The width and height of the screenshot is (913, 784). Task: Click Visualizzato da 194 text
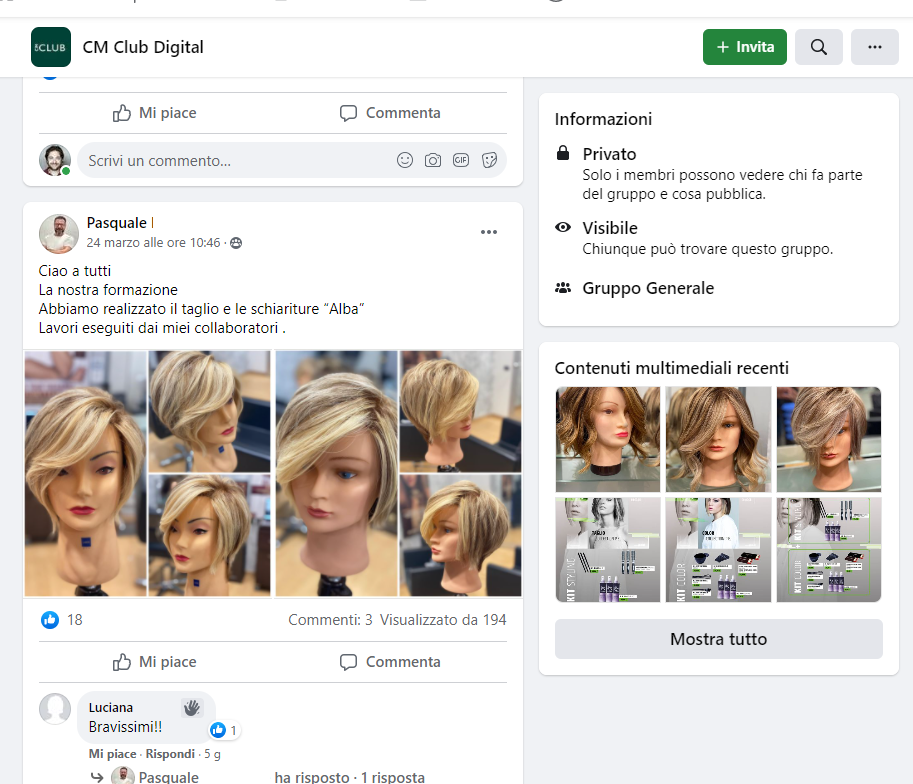[x=443, y=620]
